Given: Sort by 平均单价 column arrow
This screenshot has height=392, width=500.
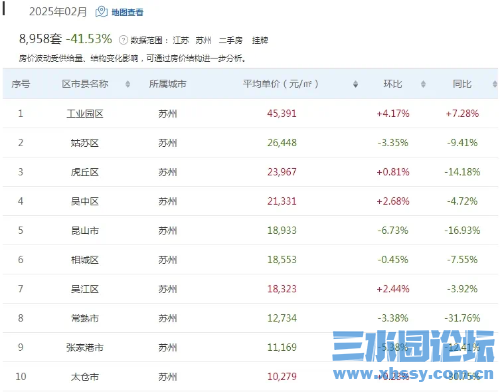Looking at the screenshot, I should 355,84.
